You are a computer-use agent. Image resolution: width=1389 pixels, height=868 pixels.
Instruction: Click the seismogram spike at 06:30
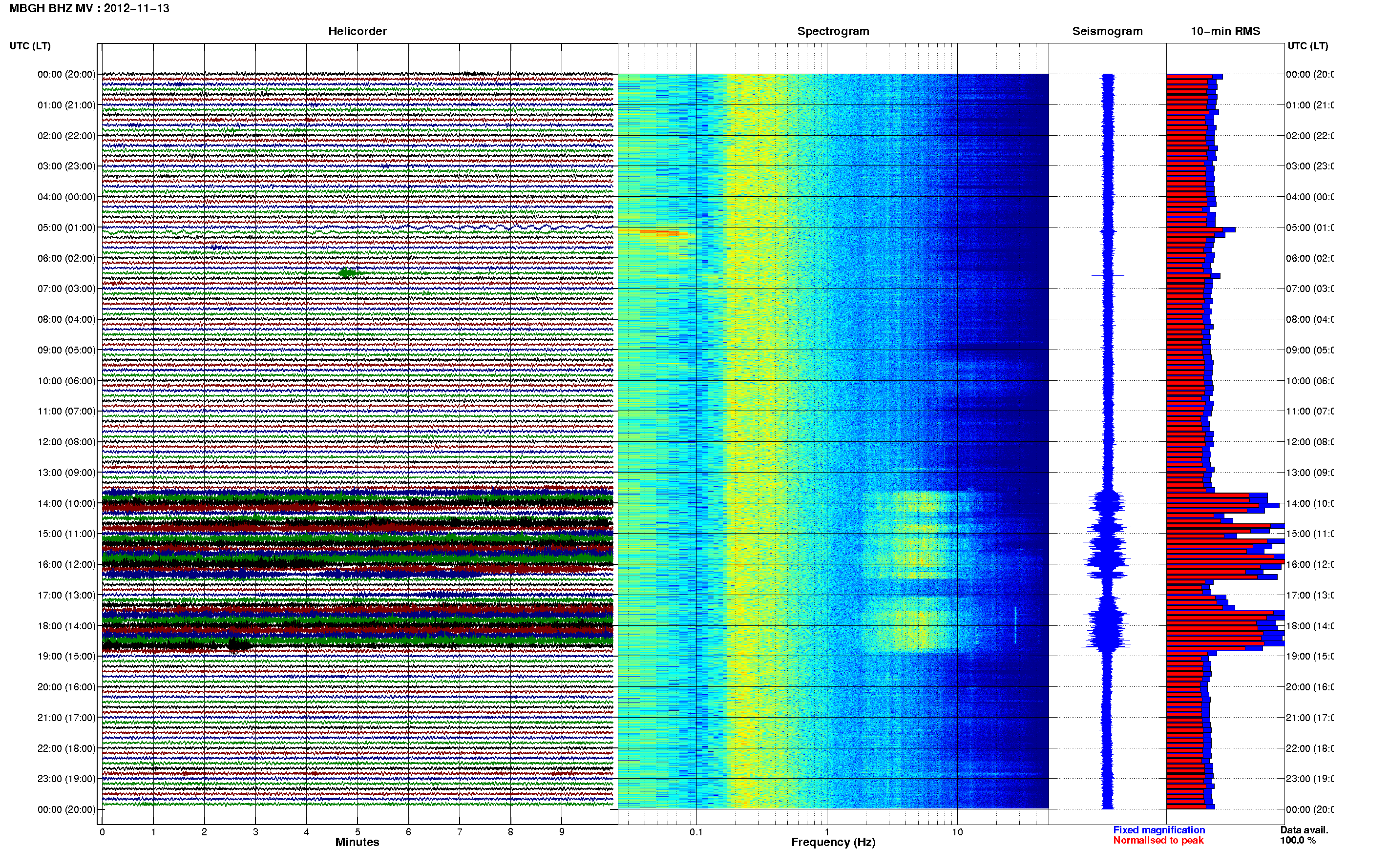tap(1108, 275)
